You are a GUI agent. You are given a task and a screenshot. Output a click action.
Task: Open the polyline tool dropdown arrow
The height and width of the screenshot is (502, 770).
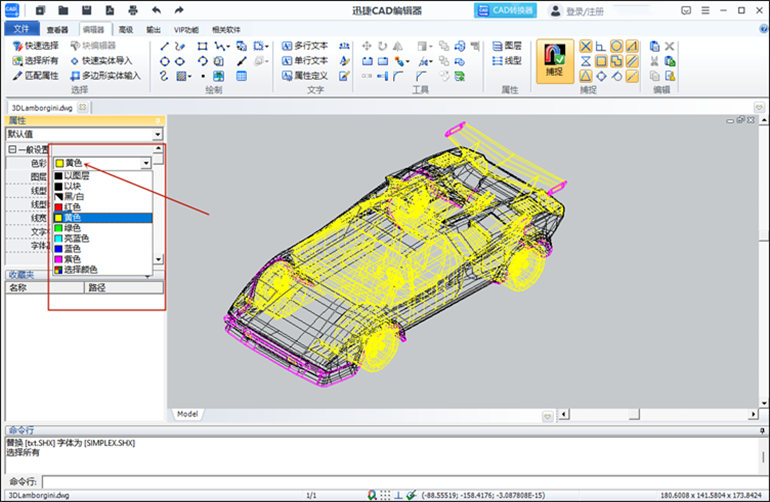pos(228,47)
